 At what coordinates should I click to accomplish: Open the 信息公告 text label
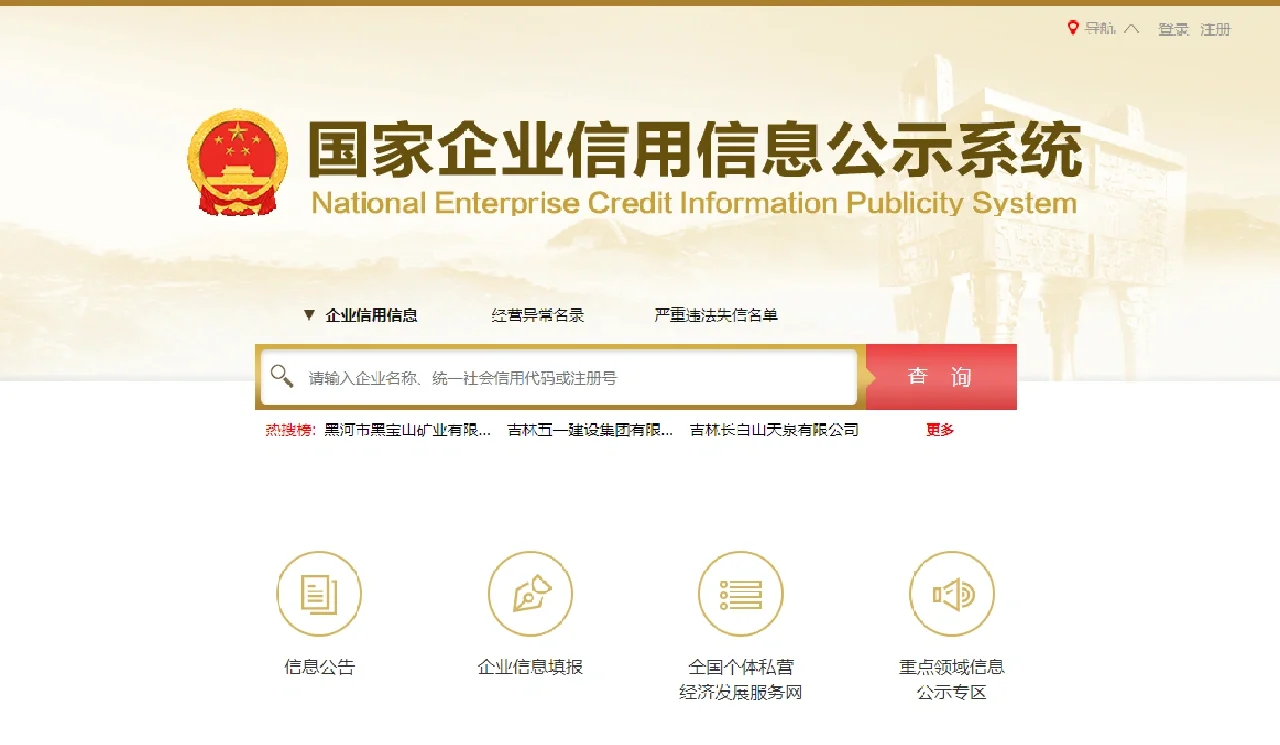pyautogui.click(x=319, y=667)
